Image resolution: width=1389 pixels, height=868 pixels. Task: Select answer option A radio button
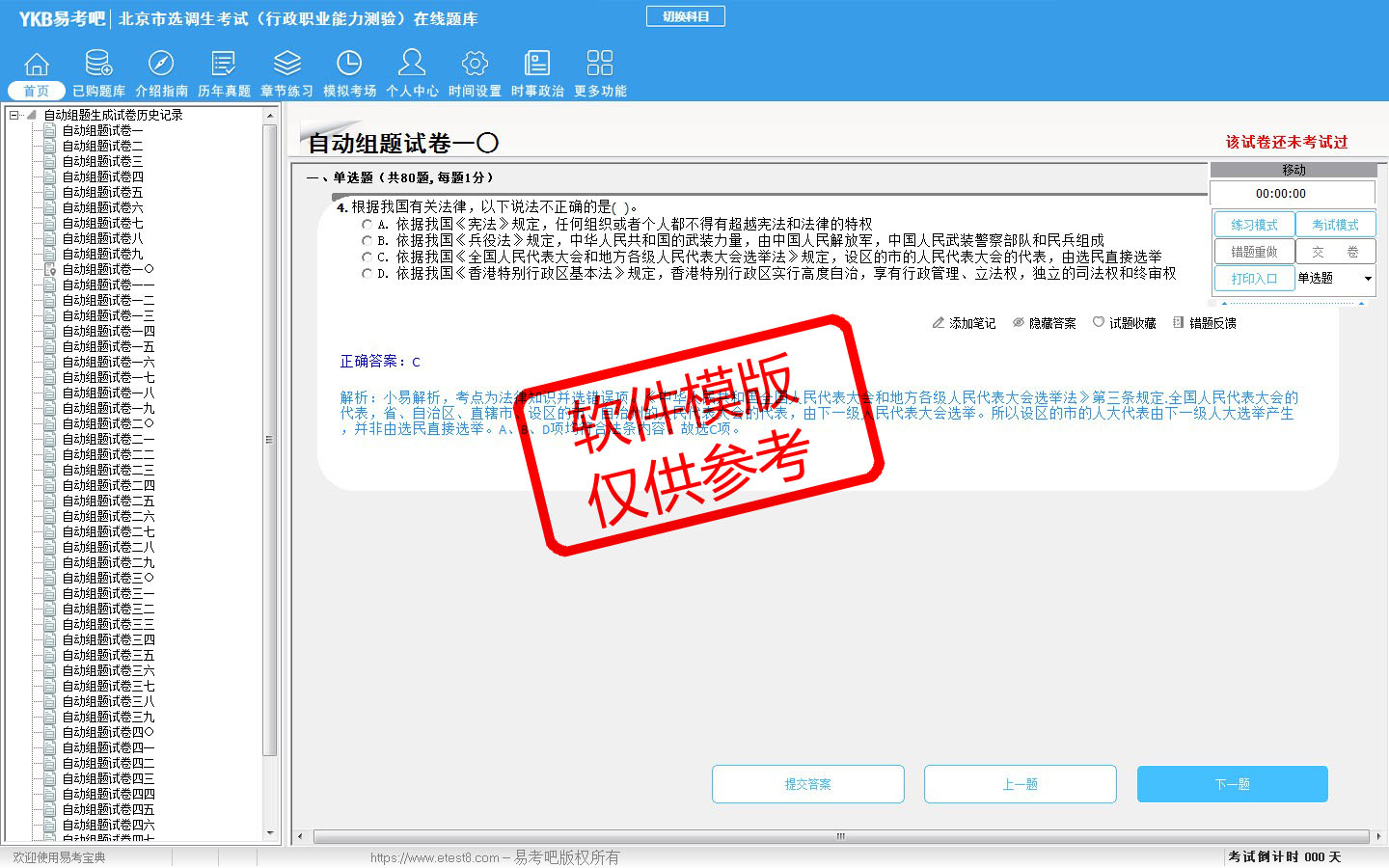(367, 225)
